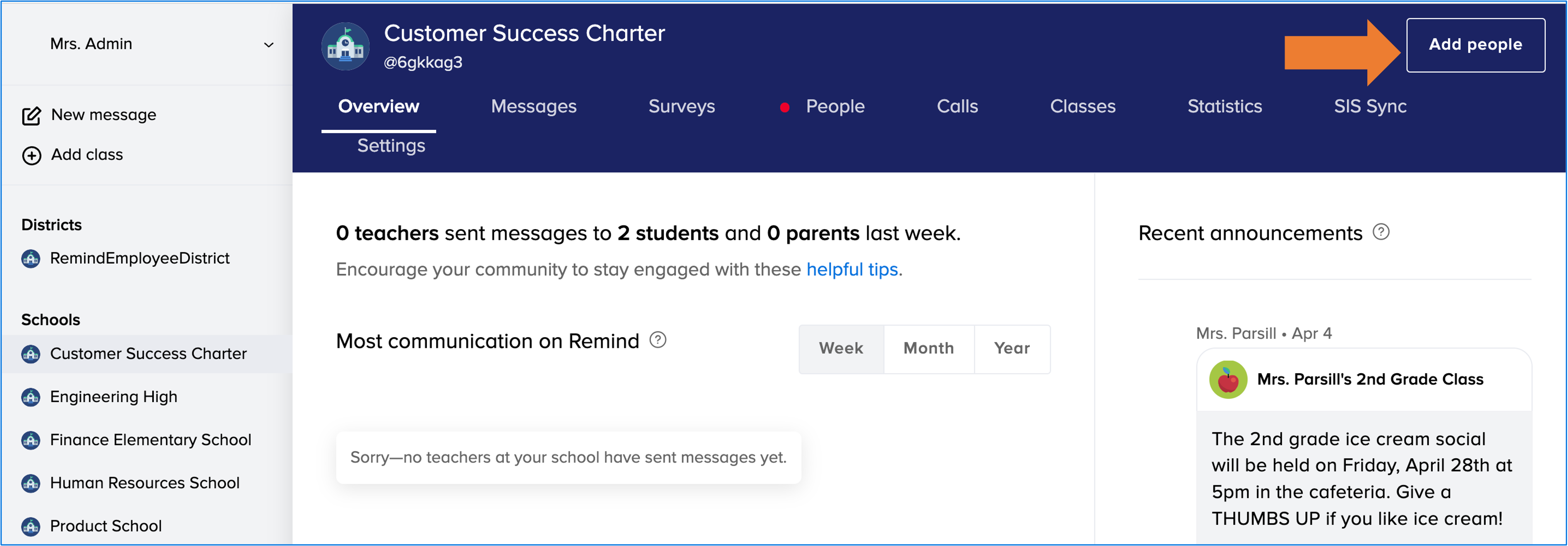Click the help icon beside Most communication on Remind
Screen dimensions: 1568x546
pos(657,340)
